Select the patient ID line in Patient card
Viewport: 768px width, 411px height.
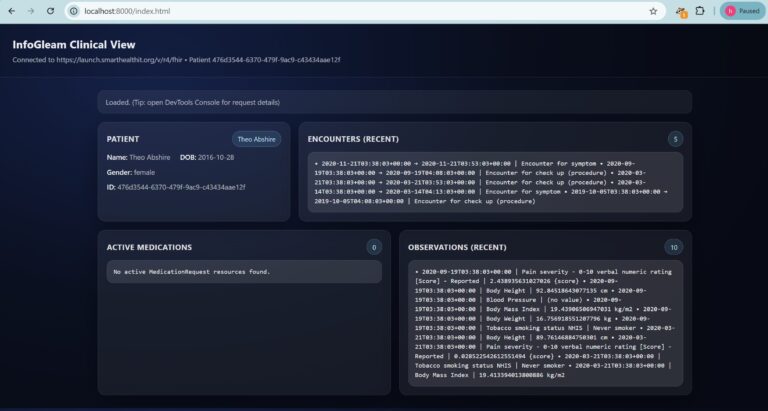[x=176, y=187]
